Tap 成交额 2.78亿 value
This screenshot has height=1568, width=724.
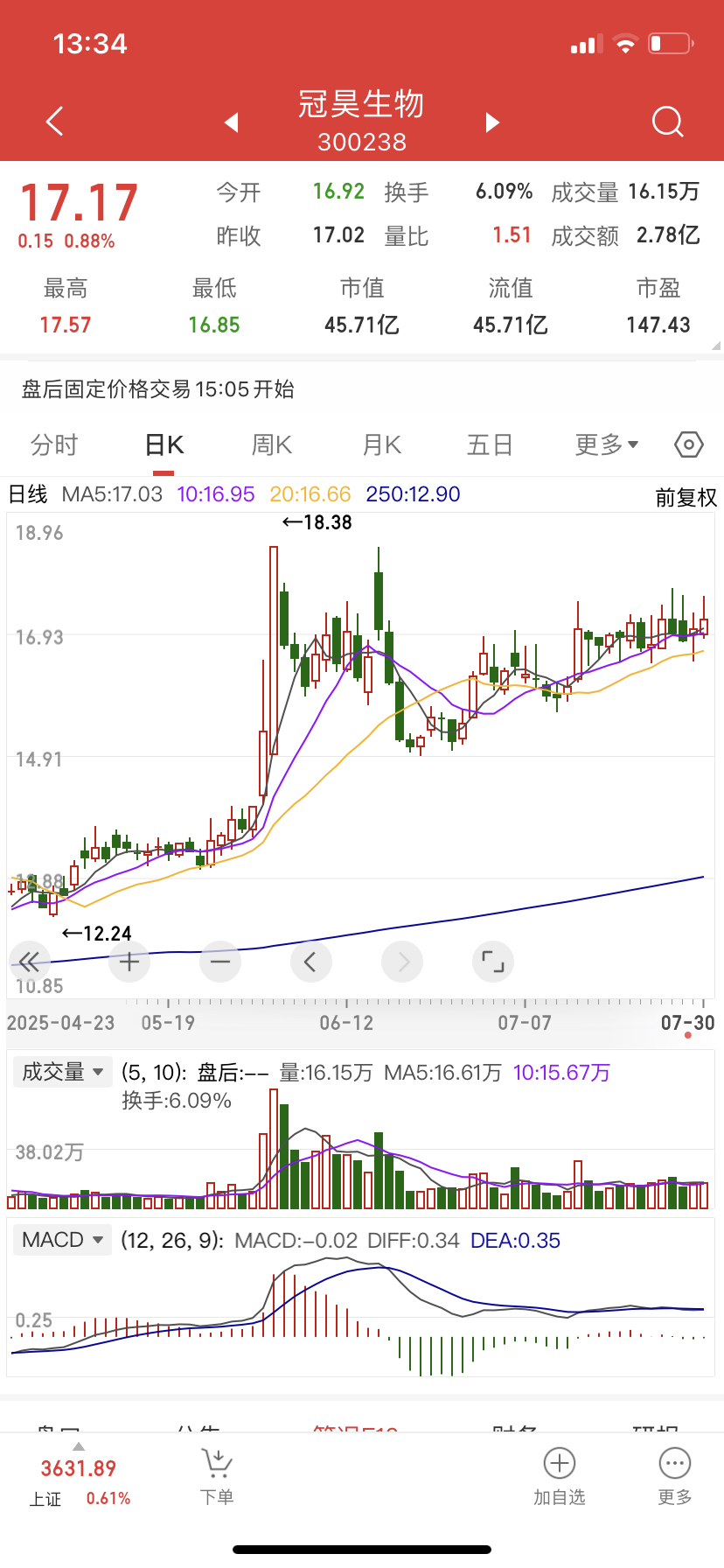pos(668,235)
